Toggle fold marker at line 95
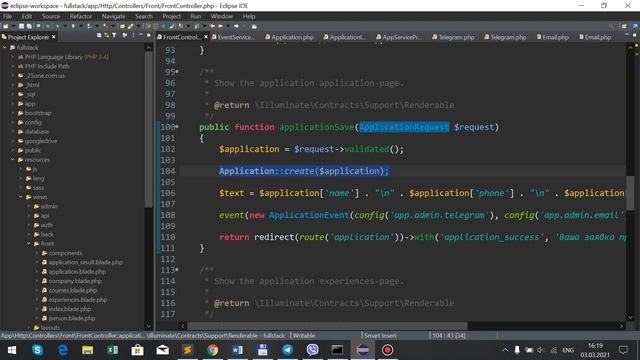The height and width of the screenshot is (360, 640). click(x=177, y=72)
